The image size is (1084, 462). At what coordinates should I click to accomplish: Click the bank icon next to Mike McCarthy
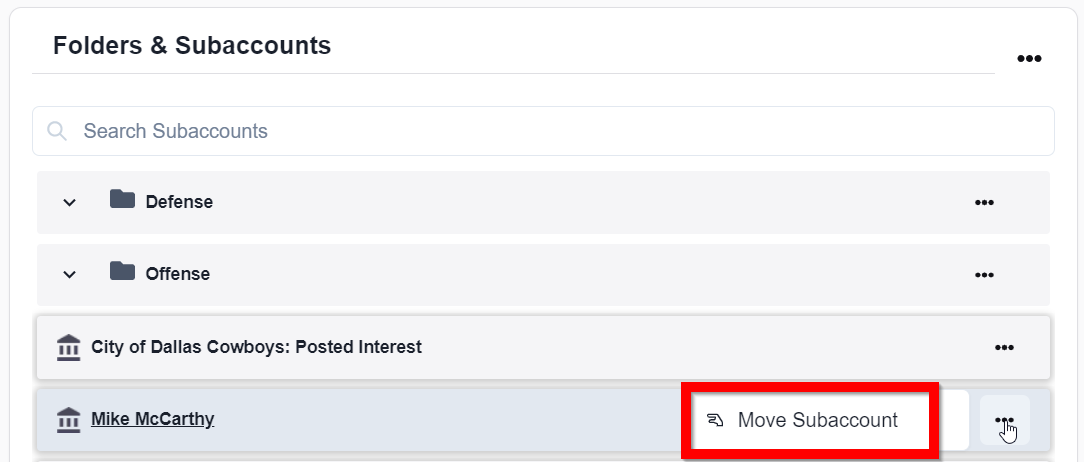click(69, 420)
